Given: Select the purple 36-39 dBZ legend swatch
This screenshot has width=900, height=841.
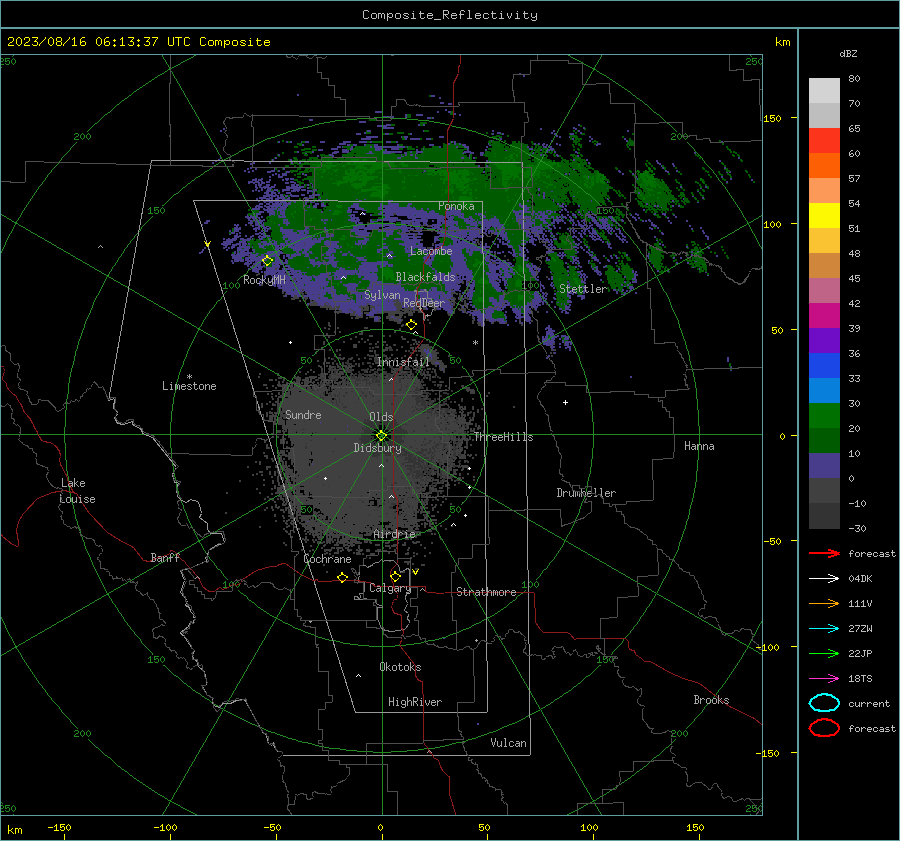Looking at the screenshot, I should click(824, 341).
